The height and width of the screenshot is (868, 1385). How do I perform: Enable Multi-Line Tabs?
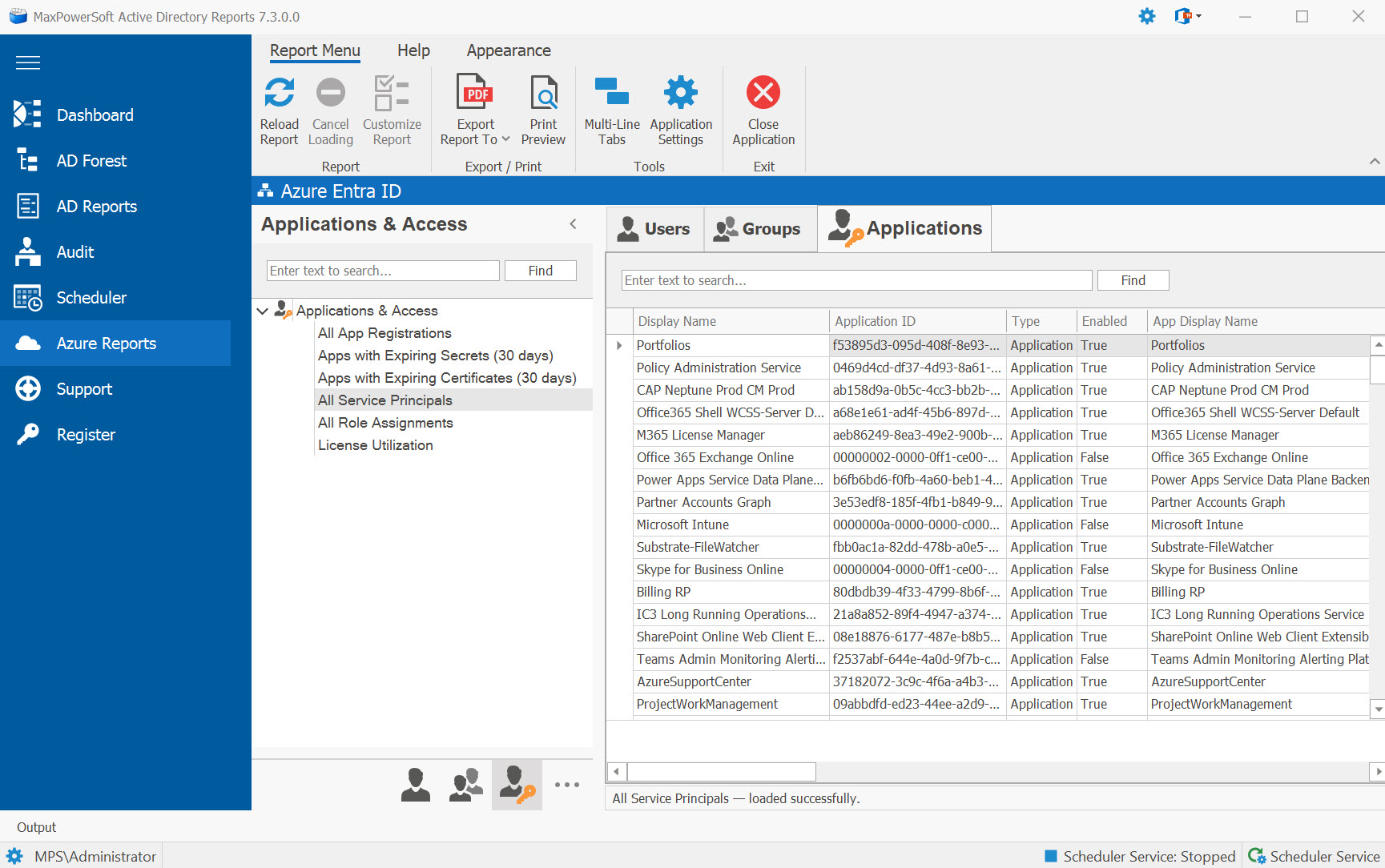click(x=610, y=109)
